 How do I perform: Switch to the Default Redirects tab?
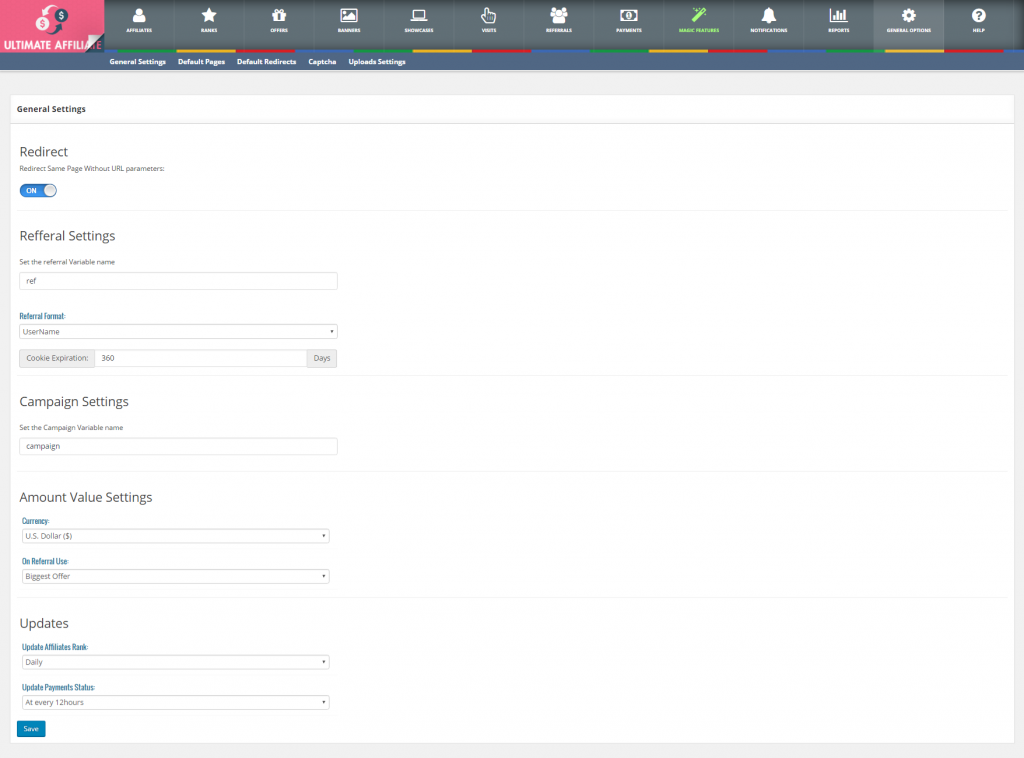[x=266, y=61]
